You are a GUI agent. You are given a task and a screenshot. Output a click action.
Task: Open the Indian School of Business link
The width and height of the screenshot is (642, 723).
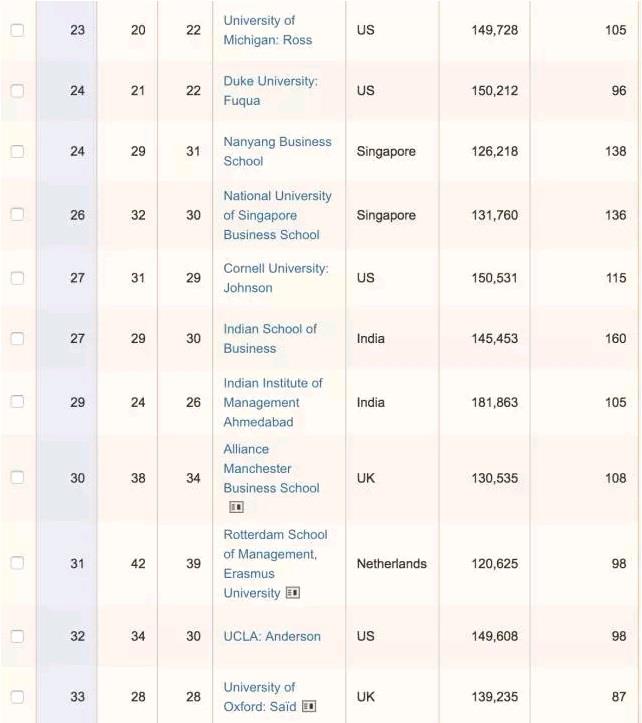point(269,338)
